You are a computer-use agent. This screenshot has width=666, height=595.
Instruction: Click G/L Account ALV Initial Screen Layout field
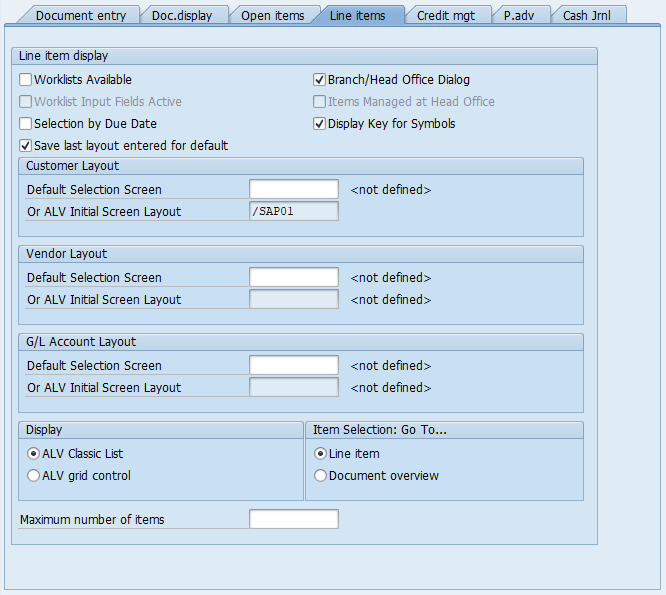pos(294,387)
